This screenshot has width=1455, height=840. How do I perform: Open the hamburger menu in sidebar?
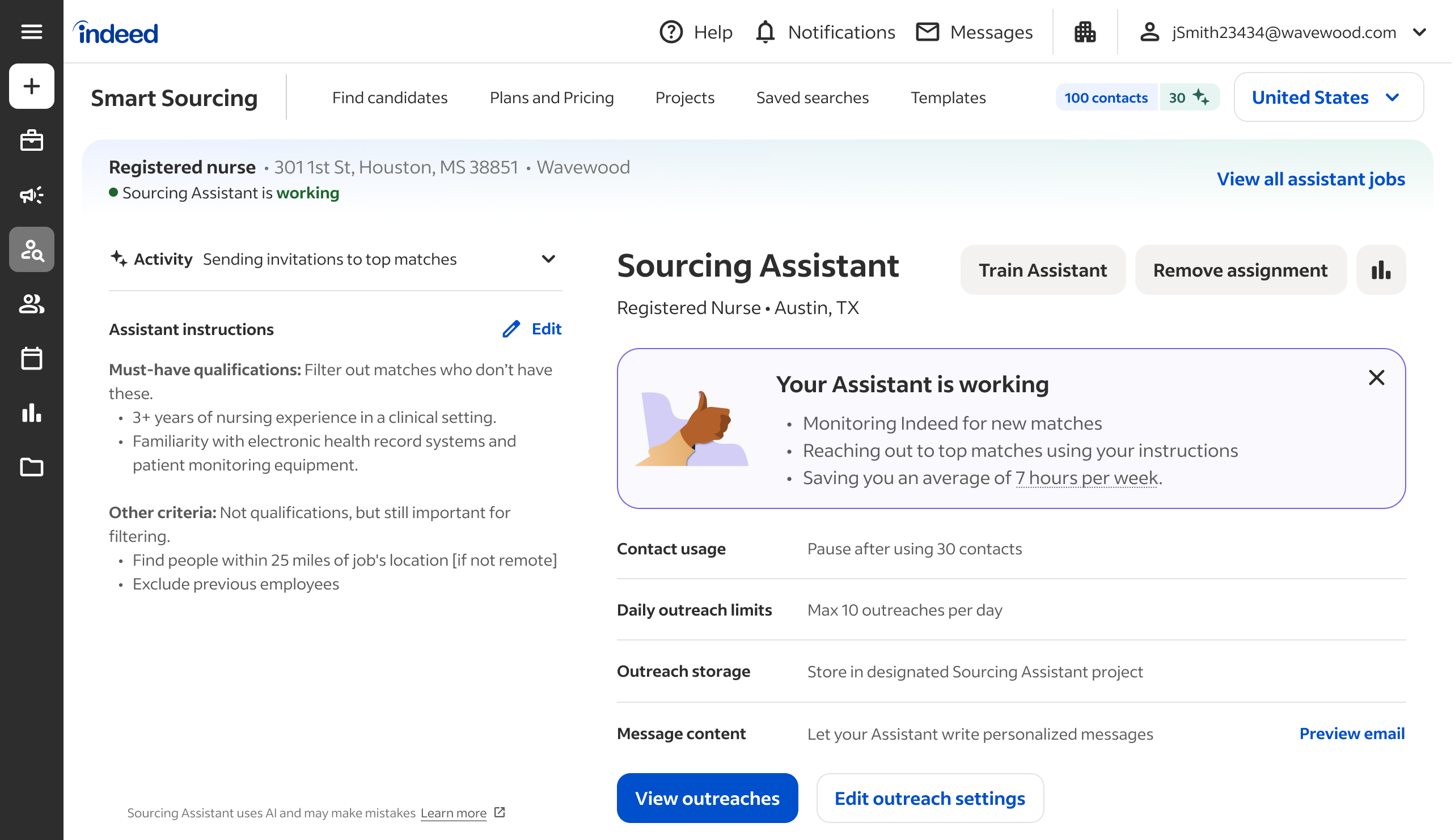(x=31, y=32)
